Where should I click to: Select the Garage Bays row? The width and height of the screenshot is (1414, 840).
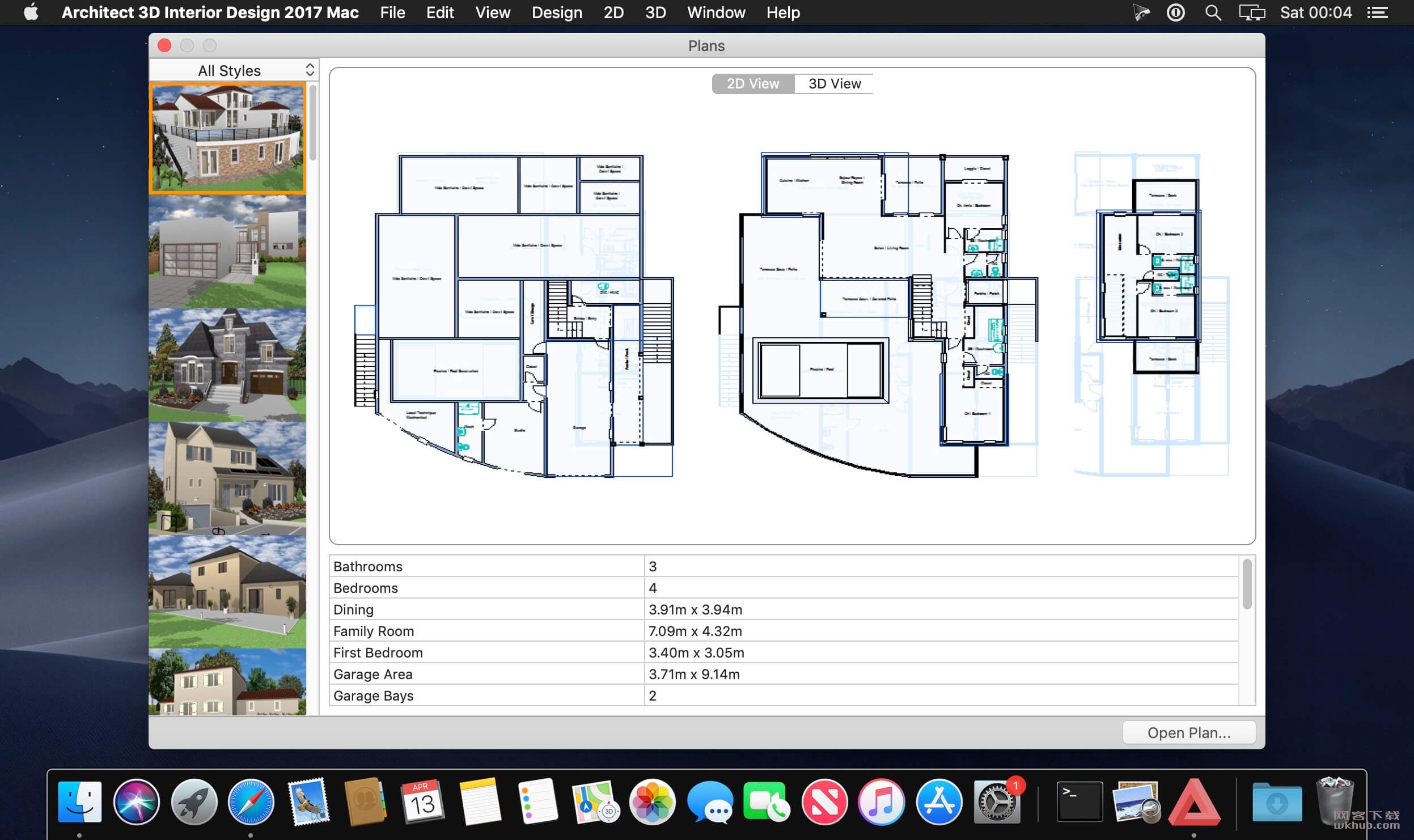784,695
